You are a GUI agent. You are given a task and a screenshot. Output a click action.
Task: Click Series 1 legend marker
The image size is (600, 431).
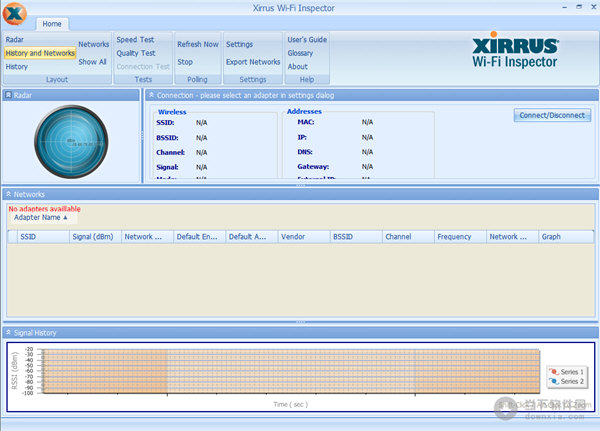pyautogui.click(x=553, y=372)
